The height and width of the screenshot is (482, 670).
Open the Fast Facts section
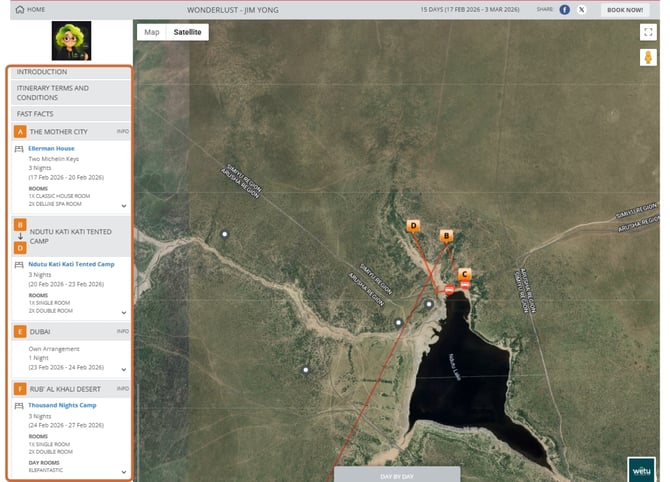click(71, 114)
